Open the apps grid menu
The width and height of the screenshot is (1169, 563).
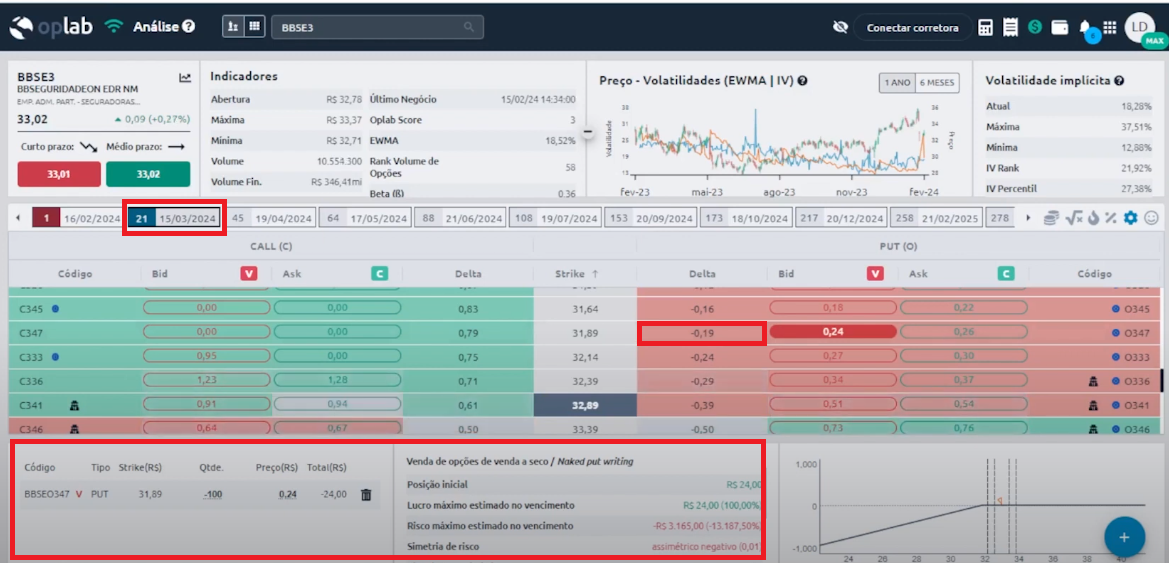click(1110, 27)
